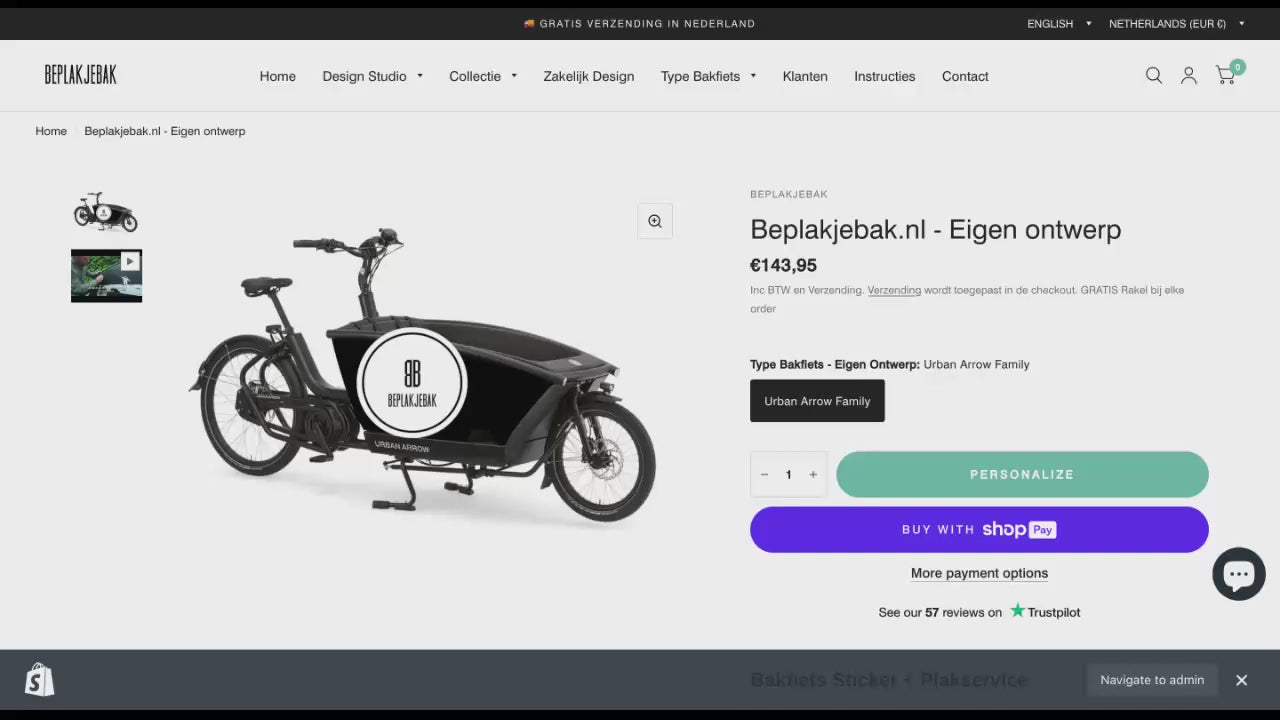Open the NETHERLANDS (EUR €) currency dropdown
The height and width of the screenshot is (720, 1280).
[1176, 24]
